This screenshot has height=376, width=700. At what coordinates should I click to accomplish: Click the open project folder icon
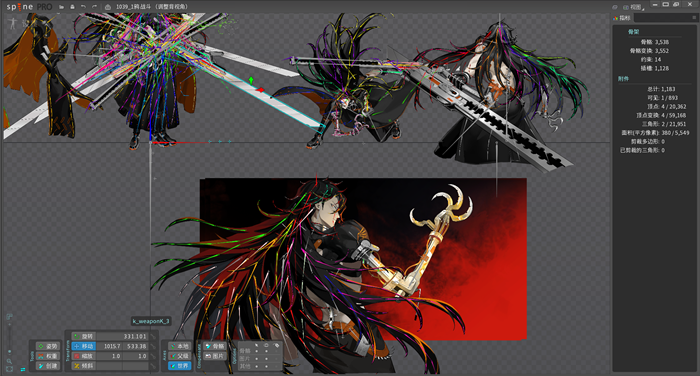[x=61, y=7]
